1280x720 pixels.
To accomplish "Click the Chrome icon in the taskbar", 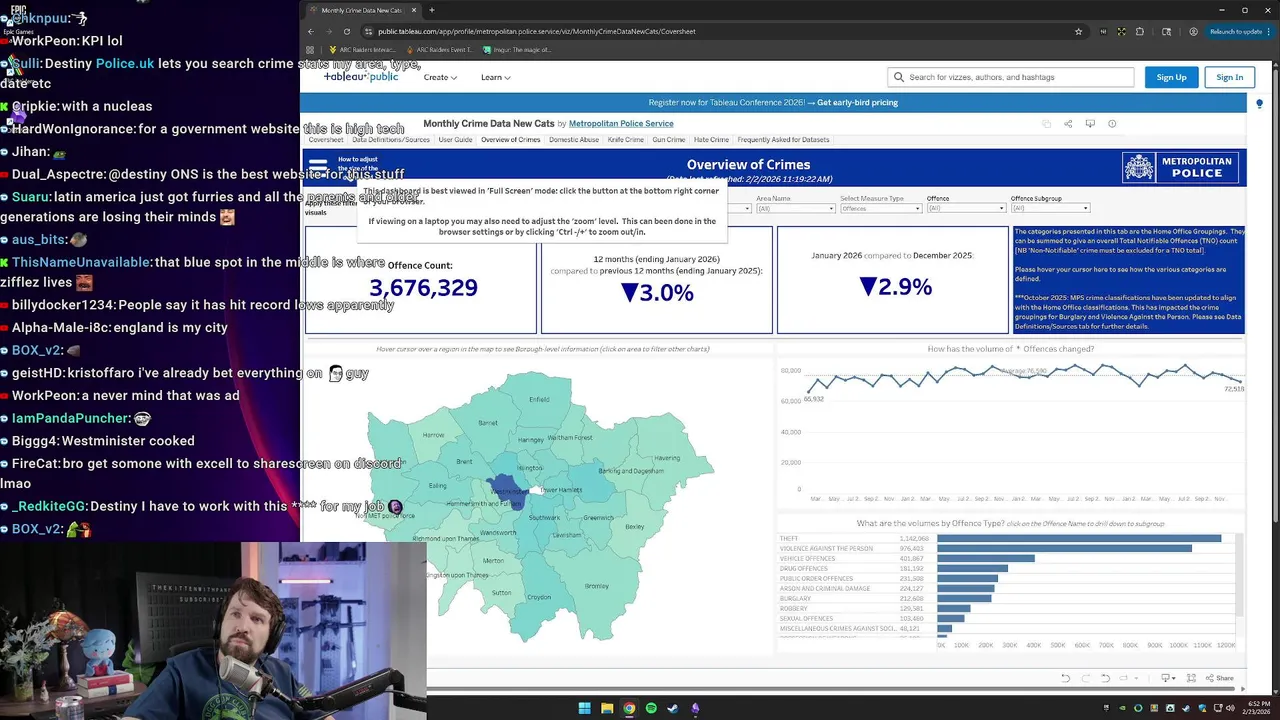I will tap(629, 708).
